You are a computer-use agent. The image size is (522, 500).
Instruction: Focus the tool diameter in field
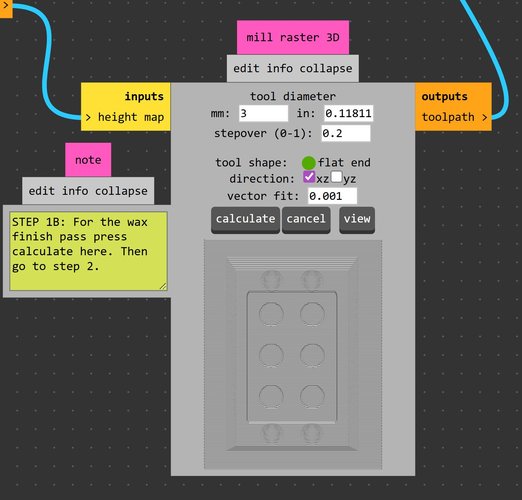pyautogui.click(x=348, y=113)
